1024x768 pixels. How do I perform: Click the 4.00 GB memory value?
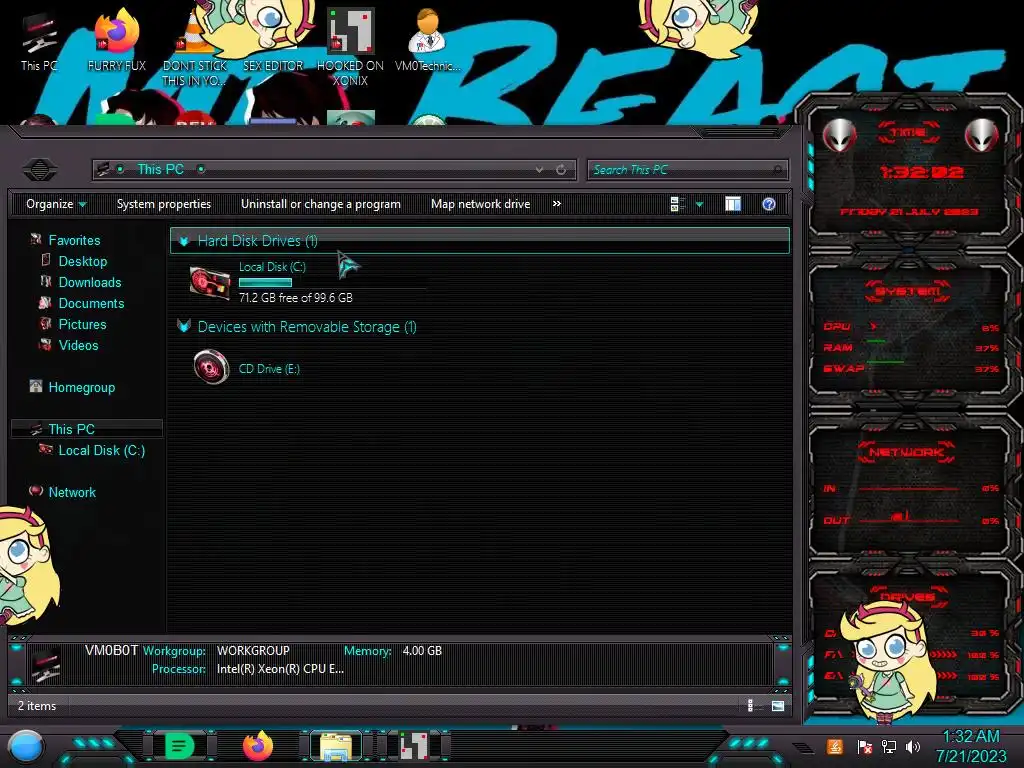422,650
